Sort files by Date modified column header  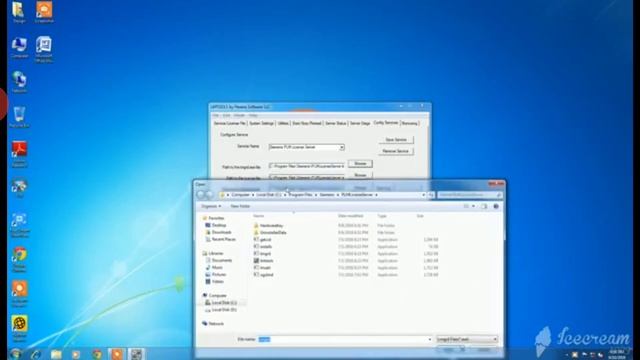point(351,216)
